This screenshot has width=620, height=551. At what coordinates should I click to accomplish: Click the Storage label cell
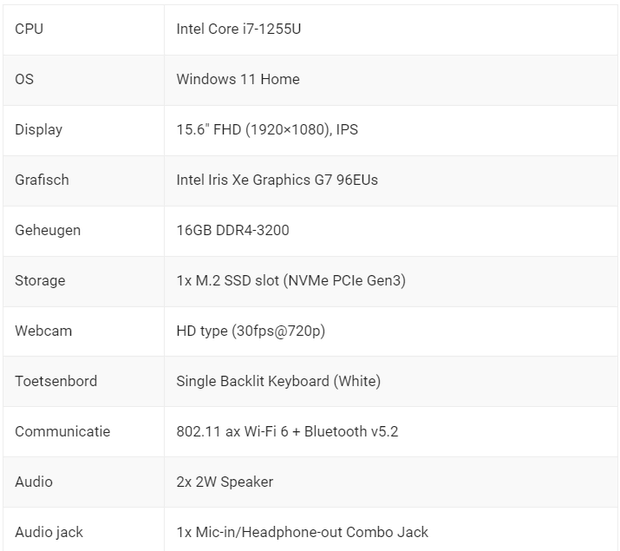click(40, 281)
